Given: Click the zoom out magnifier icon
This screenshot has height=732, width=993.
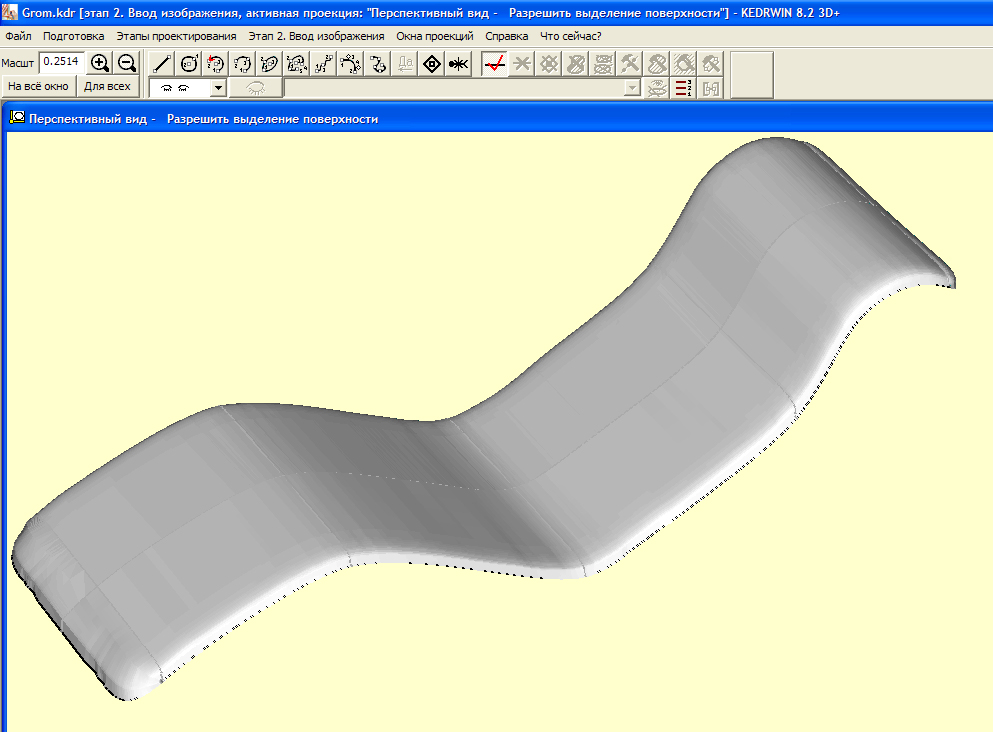Looking at the screenshot, I should [x=127, y=63].
